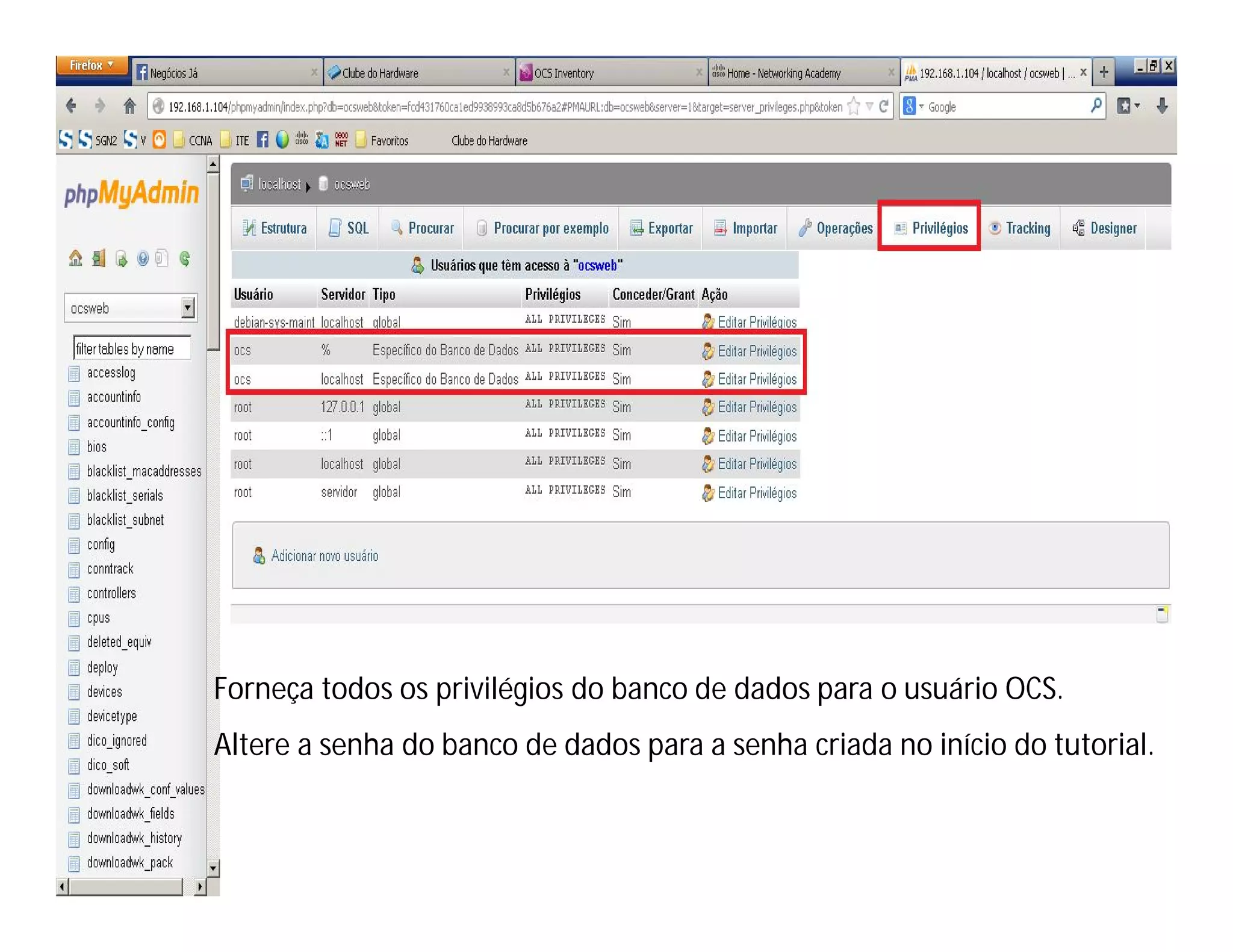The height and width of the screenshot is (952, 1233).
Task: Click the ocsweb breadcrumb link
Action: point(352,184)
